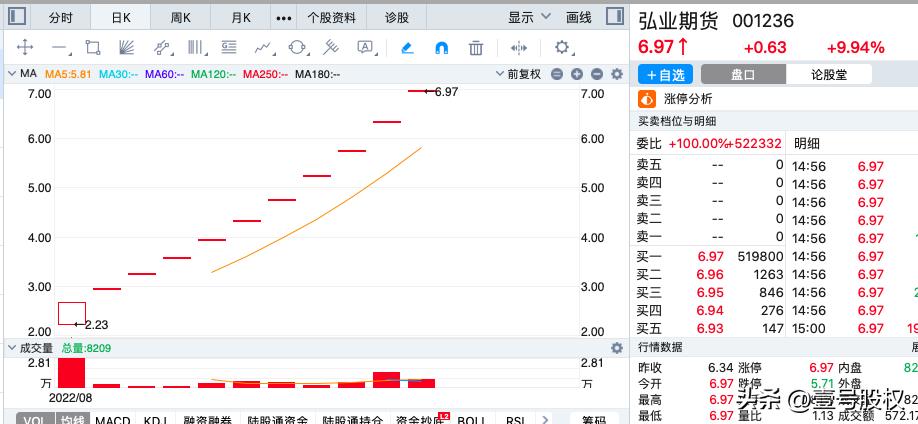Click the largest volume bar at 2022/08
Screen dimensions: 918x424
pyautogui.click(x=71, y=372)
